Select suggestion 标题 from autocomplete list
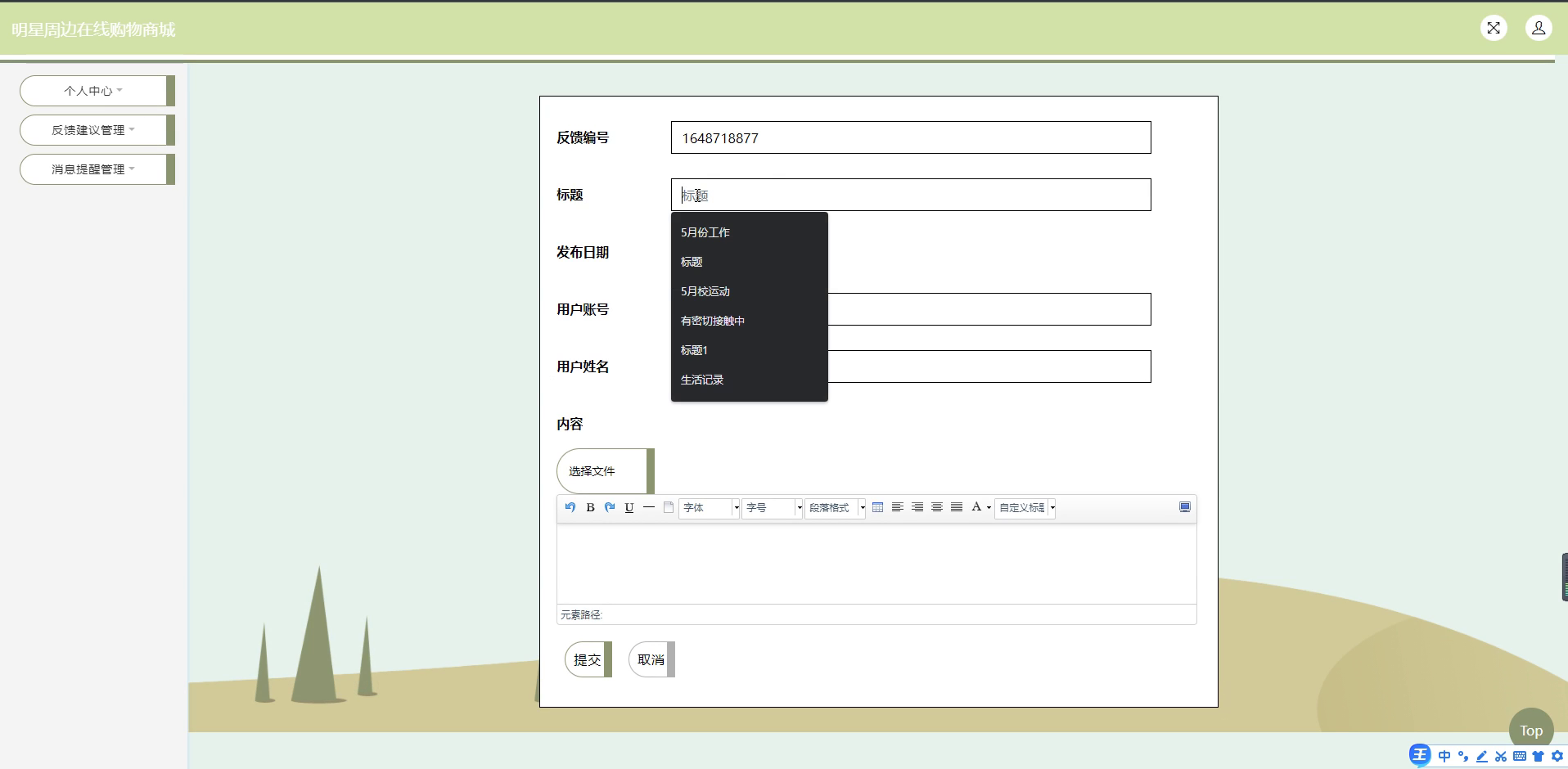This screenshot has width=1568, height=769. click(750, 262)
